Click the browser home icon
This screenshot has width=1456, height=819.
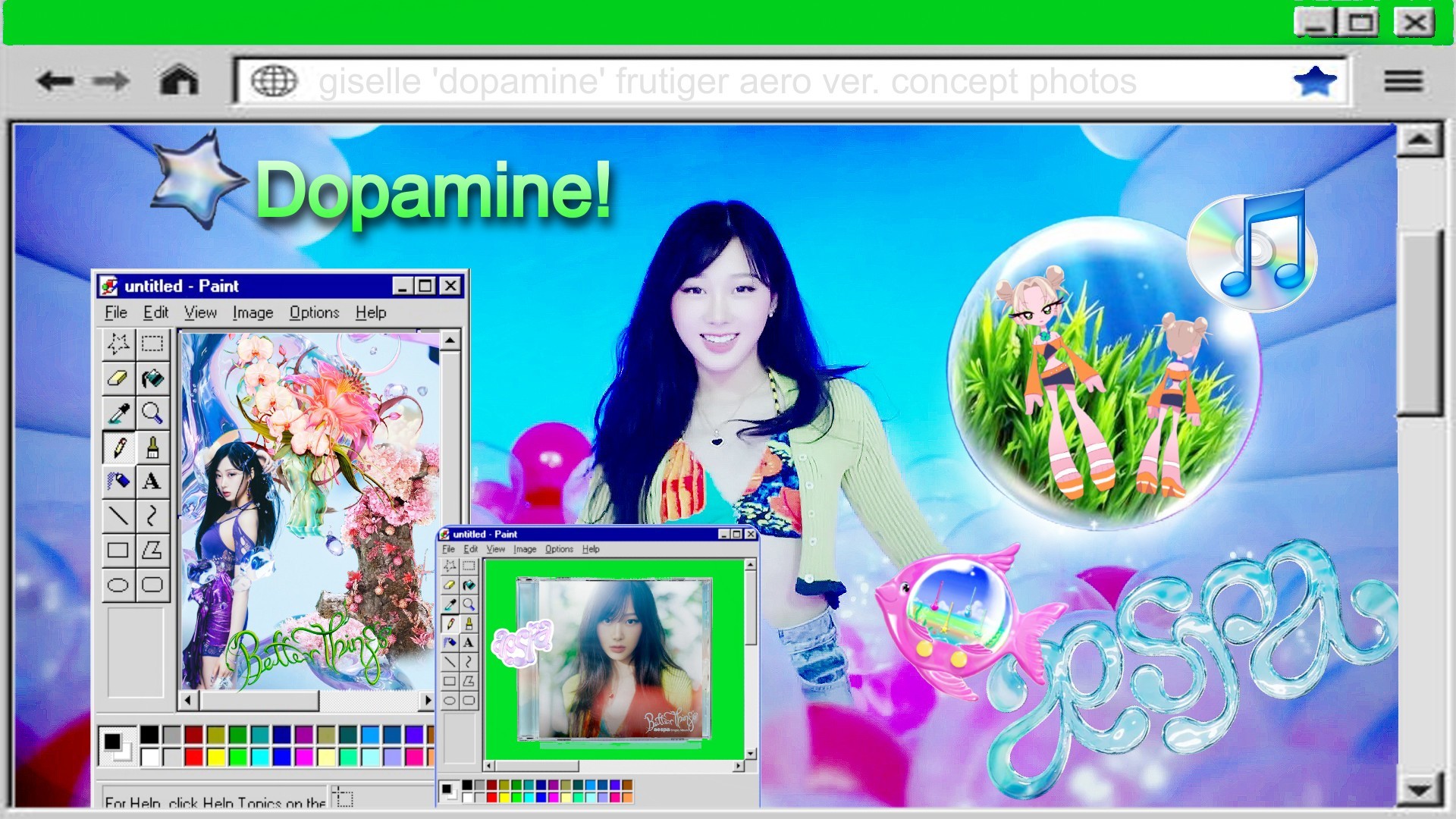179,80
